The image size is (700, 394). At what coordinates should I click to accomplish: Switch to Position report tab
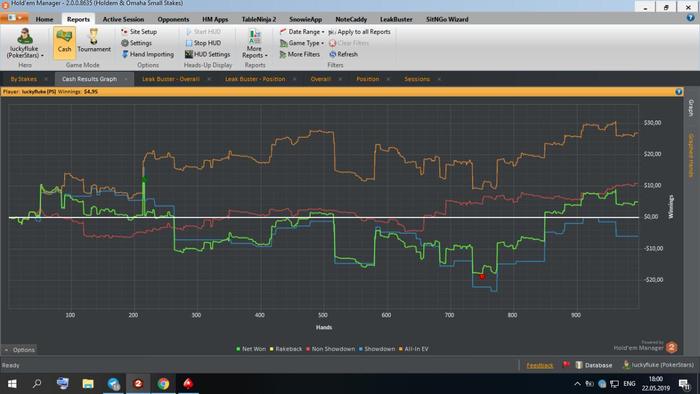point(367,79)
